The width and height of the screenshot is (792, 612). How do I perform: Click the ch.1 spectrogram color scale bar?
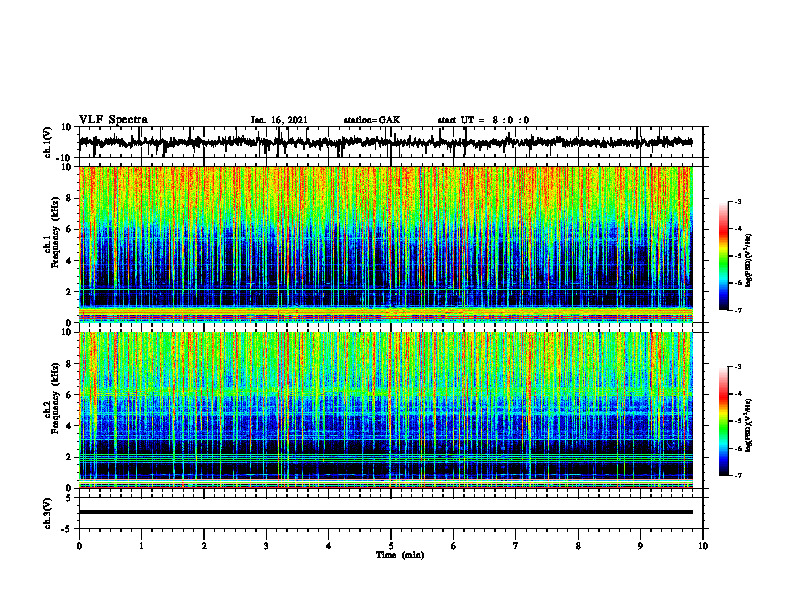click(x=724, y=256)
